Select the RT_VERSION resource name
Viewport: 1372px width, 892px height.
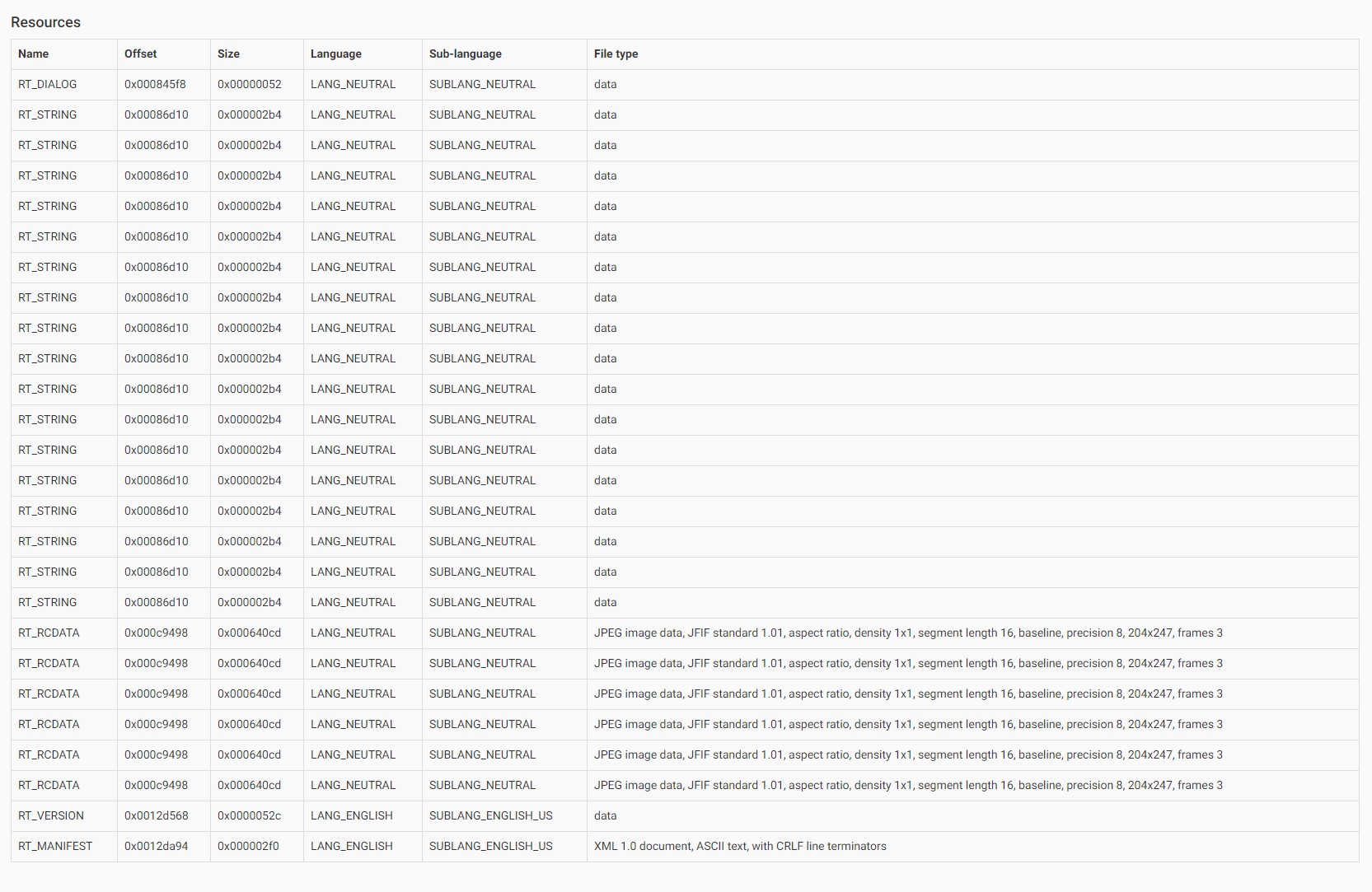click(51, 815)
